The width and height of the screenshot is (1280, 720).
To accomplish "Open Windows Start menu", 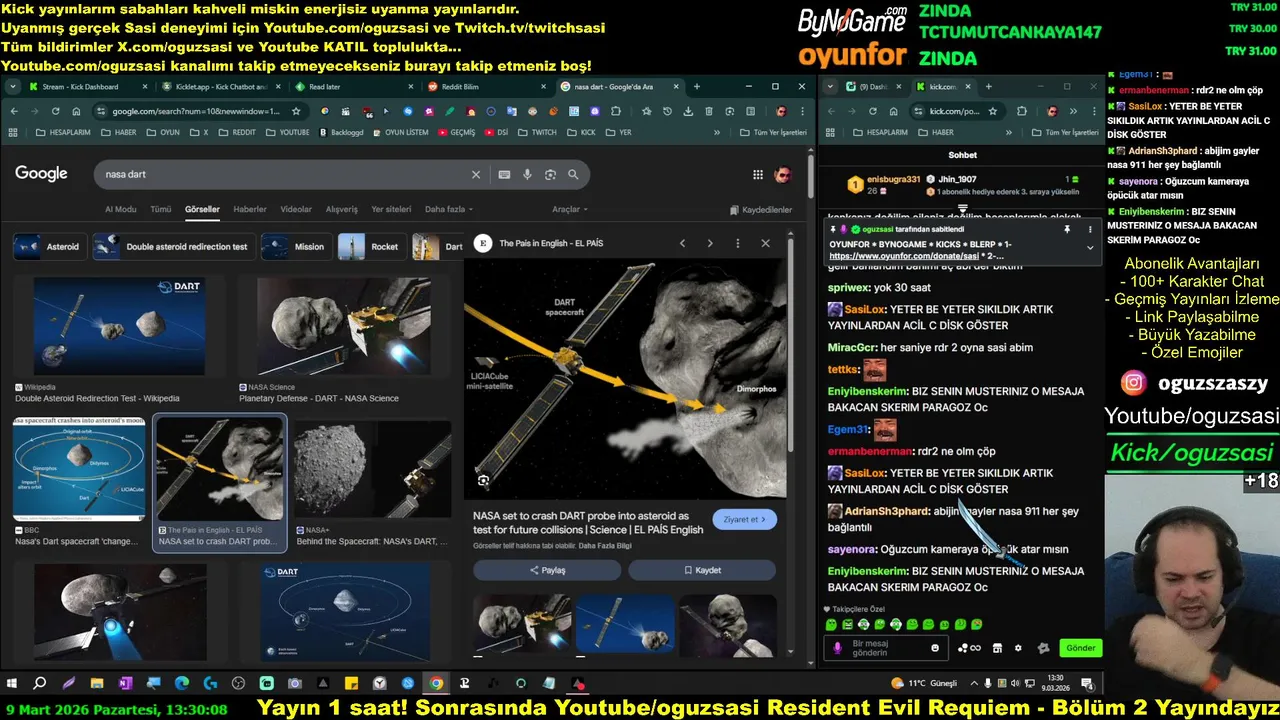I will pos(12,684).
